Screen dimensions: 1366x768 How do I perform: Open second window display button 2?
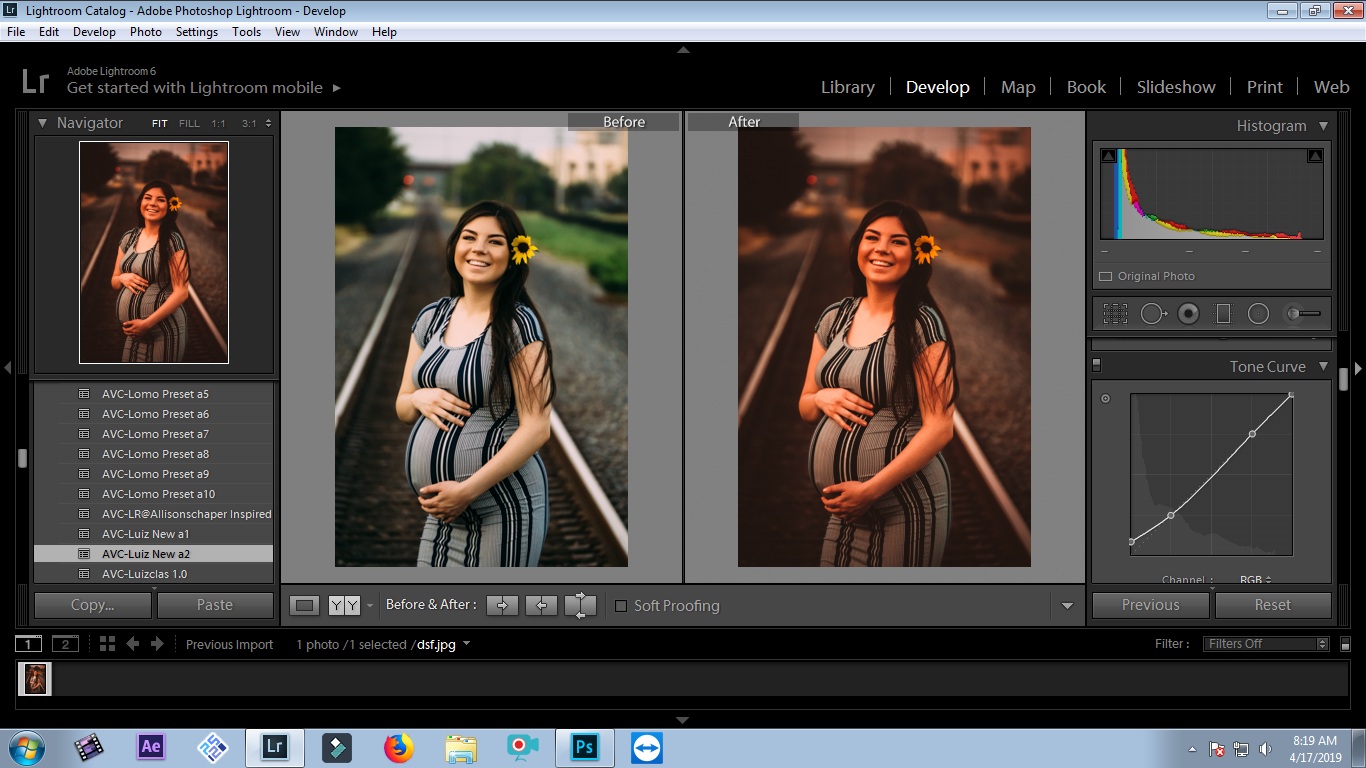(x=65, y=644)
